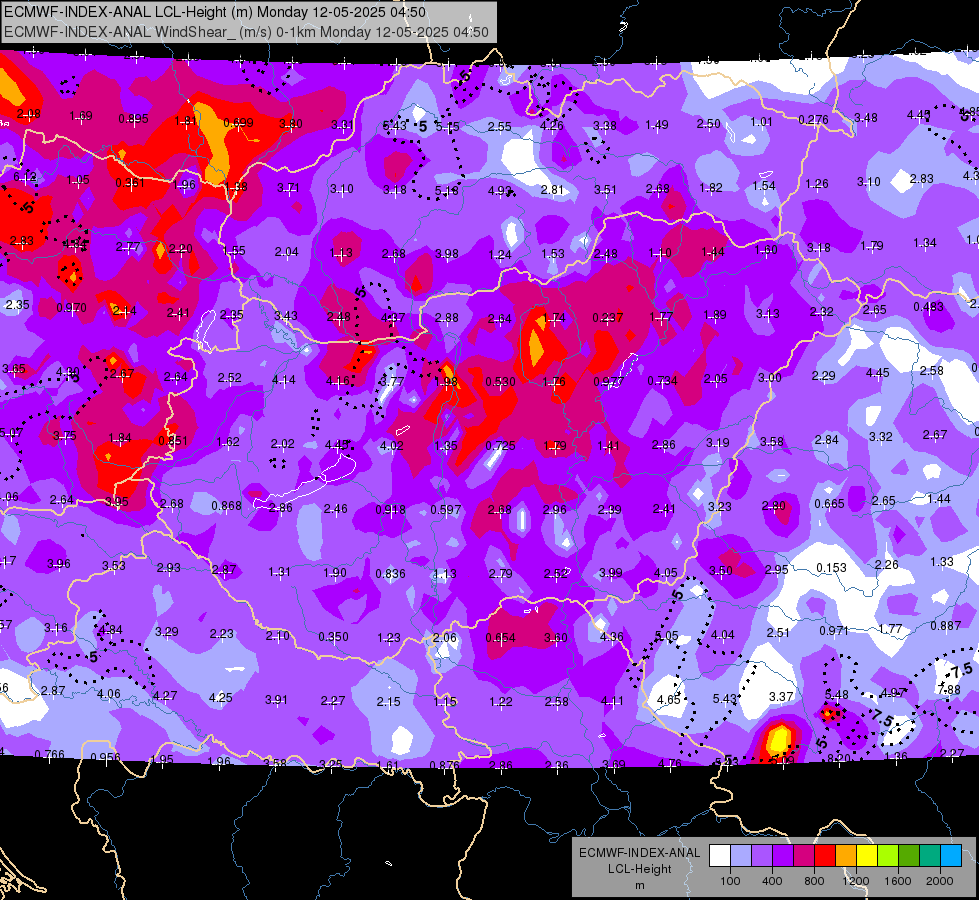This screenshot has height=900, width=979.
Task: Click the wind shear value 5.05
Action: click(x=667, y=635)
